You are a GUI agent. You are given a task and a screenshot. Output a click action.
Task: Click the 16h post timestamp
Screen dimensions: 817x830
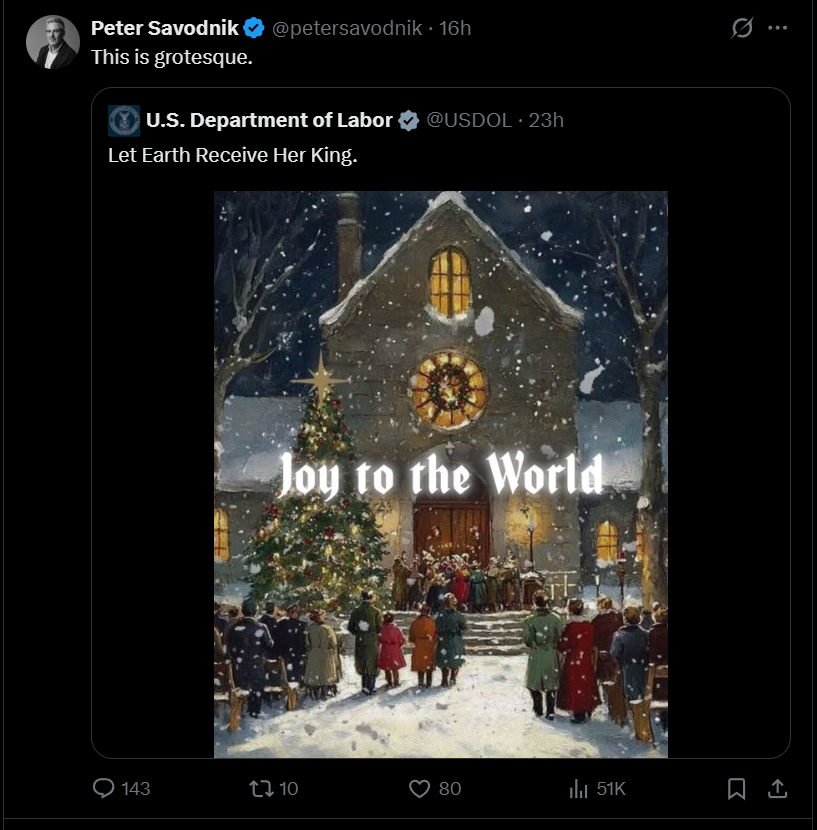455,28
